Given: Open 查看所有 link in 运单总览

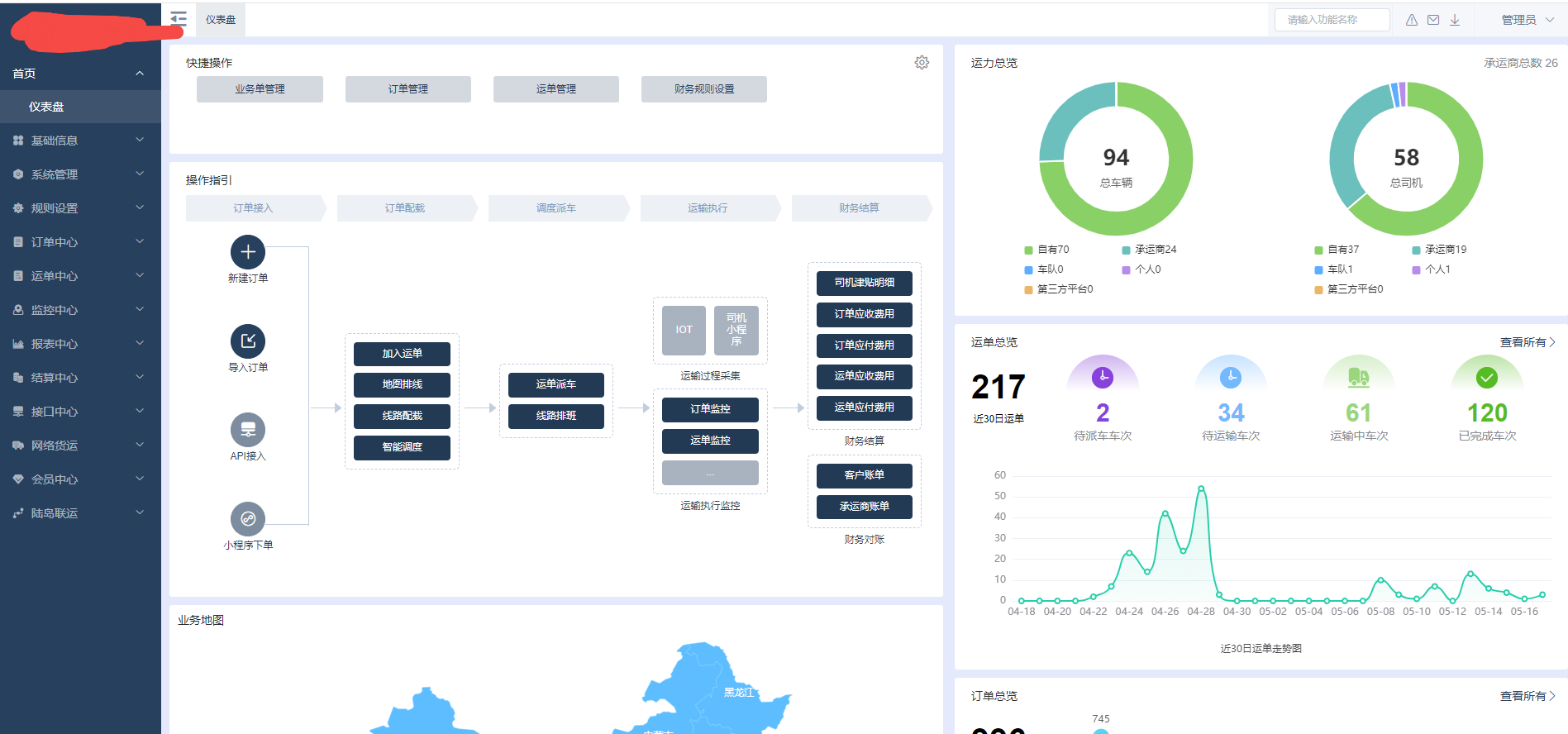Looking at the screenshot, I should click(x=1527, y=342).
